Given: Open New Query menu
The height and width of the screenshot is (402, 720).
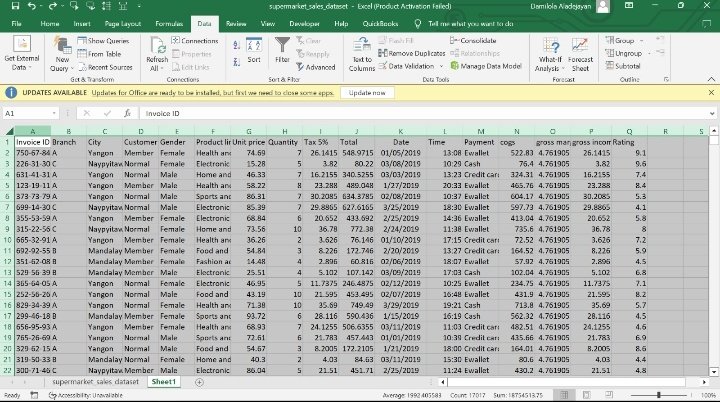Looking at the screenshot, I should point(62,53).
